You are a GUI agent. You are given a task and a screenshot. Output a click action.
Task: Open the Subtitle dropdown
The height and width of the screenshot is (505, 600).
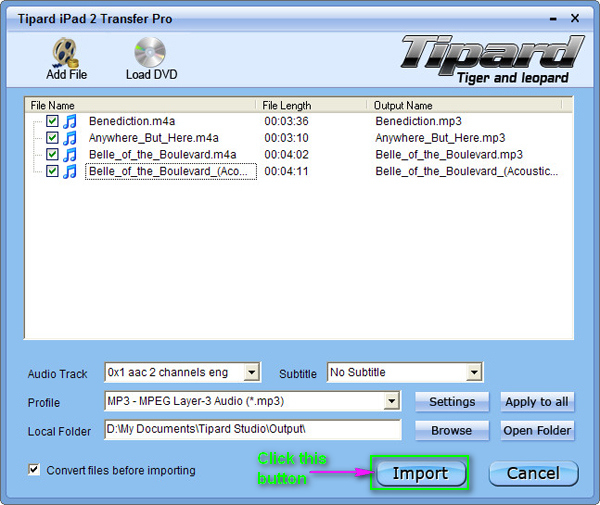(474, 372)
